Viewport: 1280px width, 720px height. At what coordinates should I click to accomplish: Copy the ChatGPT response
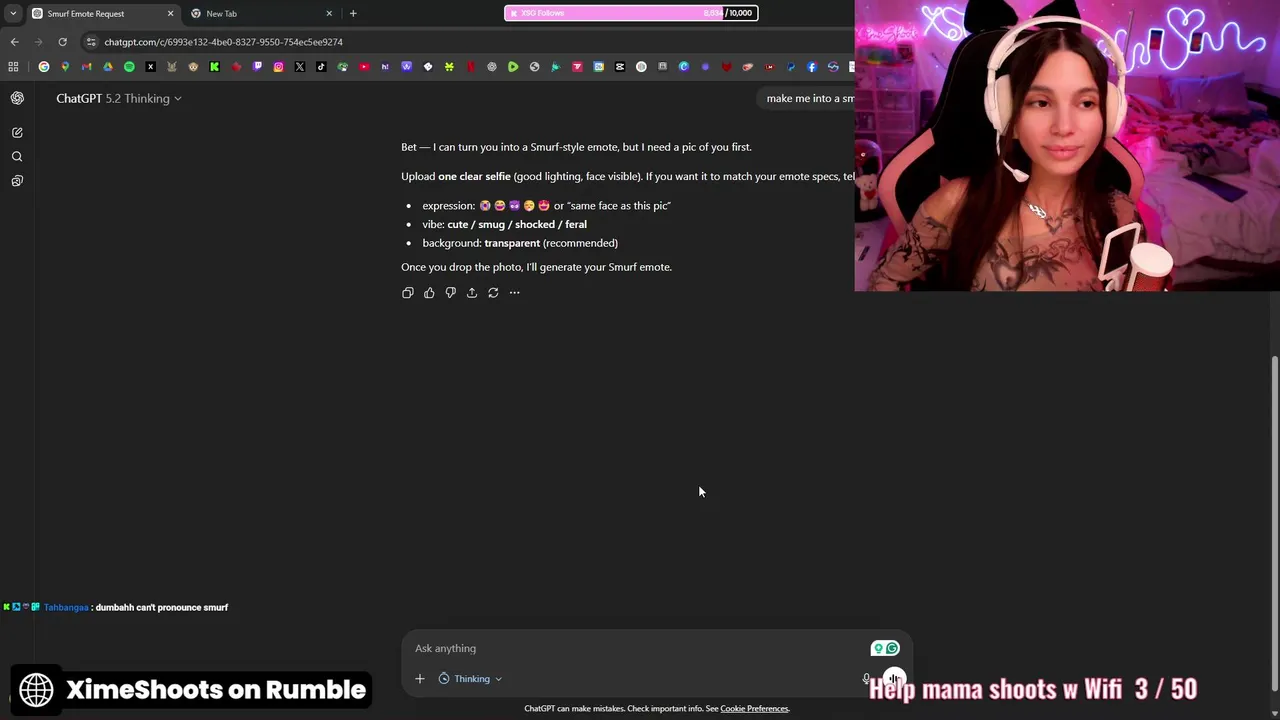coord(408,293)
